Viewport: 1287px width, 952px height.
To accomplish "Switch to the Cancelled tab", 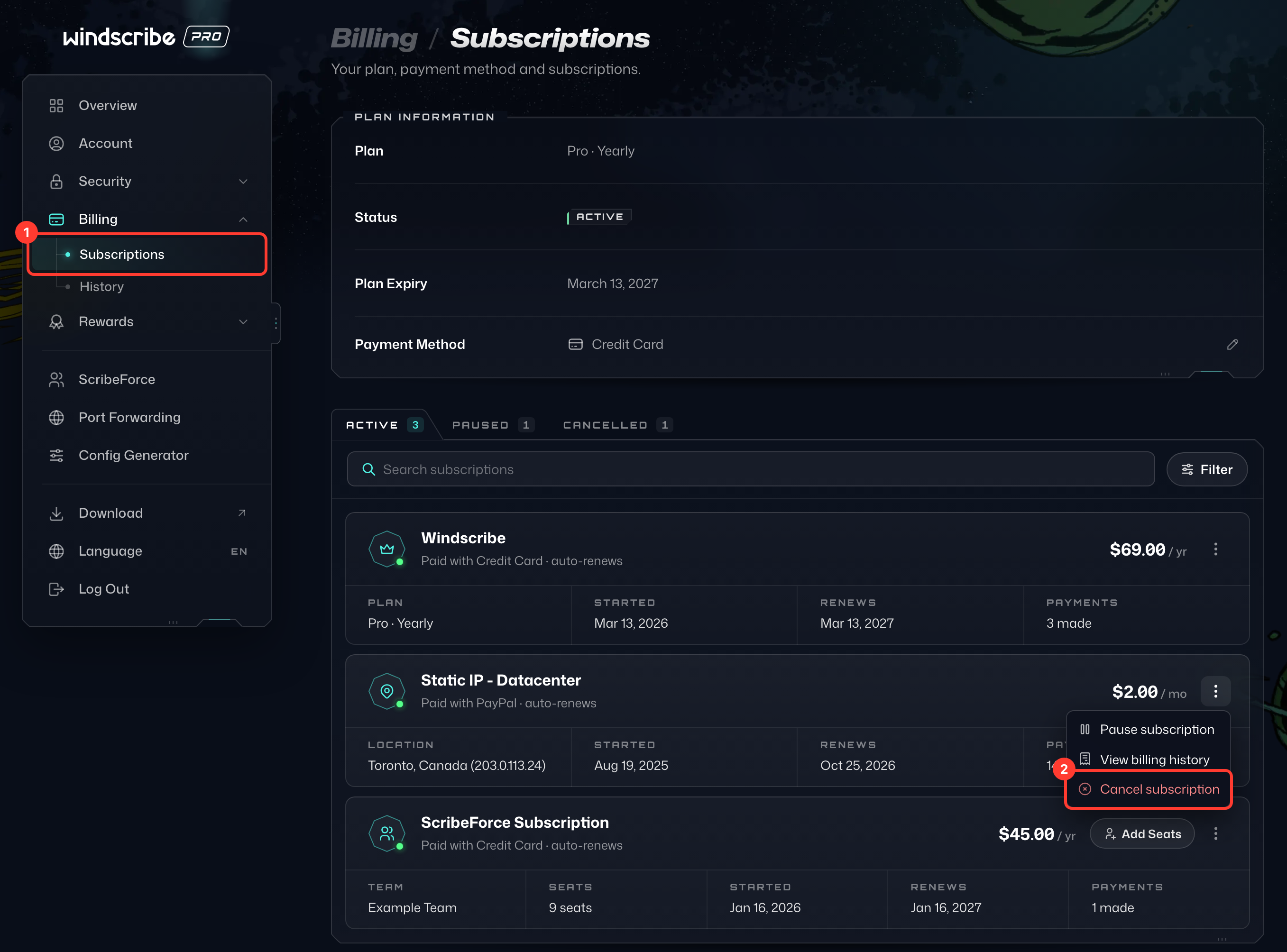I will pyautogui.click(x=618, y=425).
